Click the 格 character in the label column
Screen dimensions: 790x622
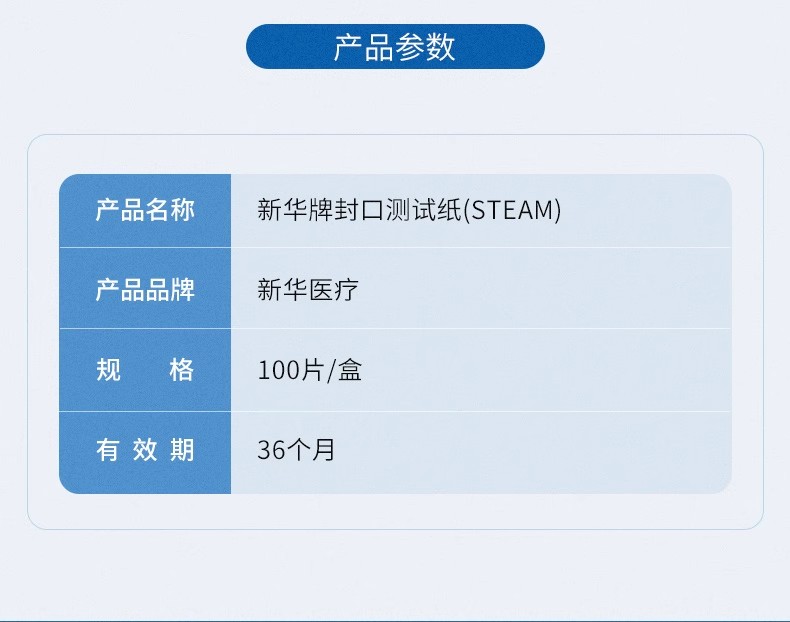(x=182, y=371)
